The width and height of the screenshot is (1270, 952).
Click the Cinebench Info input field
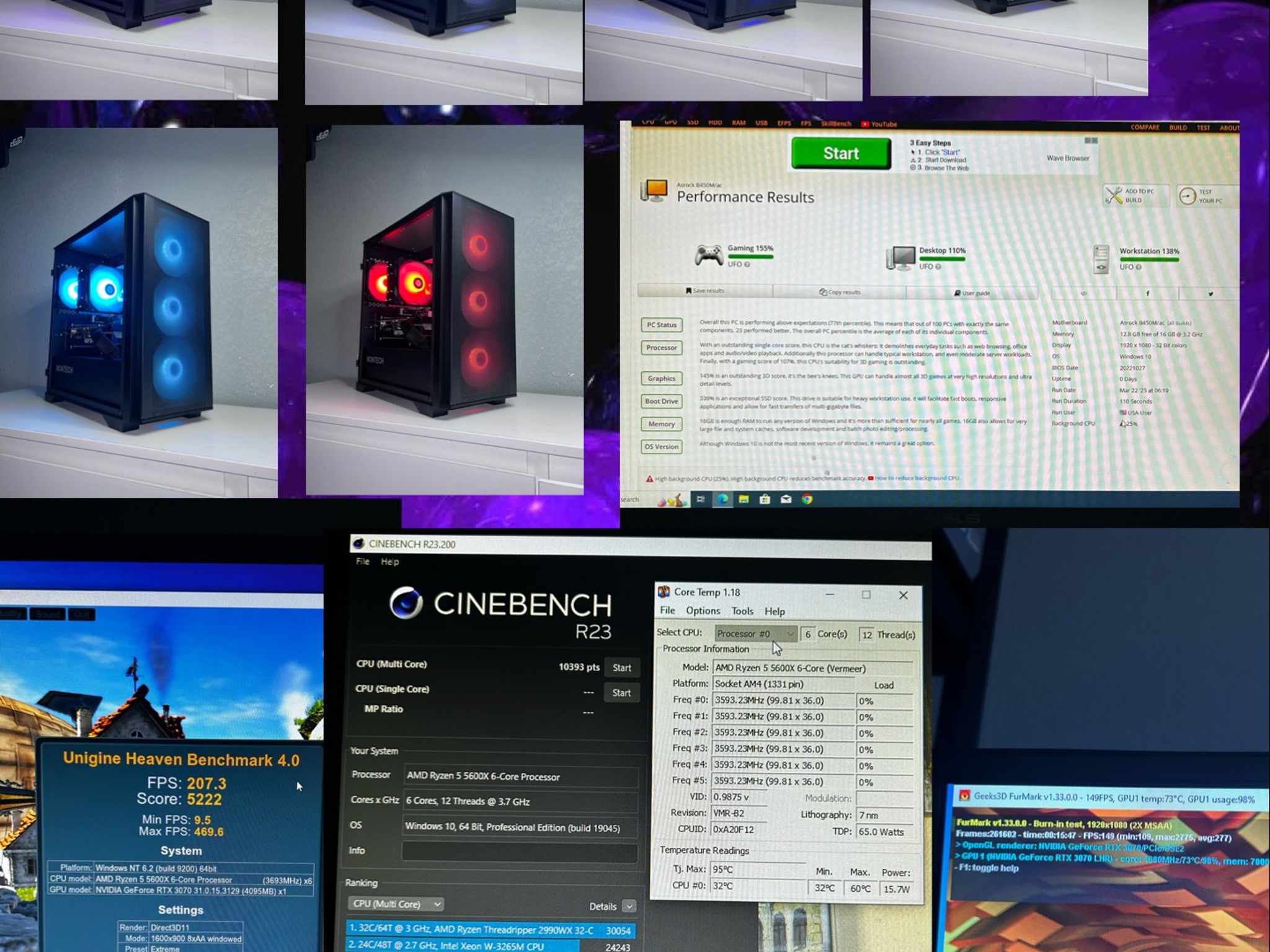coord(520,851)
